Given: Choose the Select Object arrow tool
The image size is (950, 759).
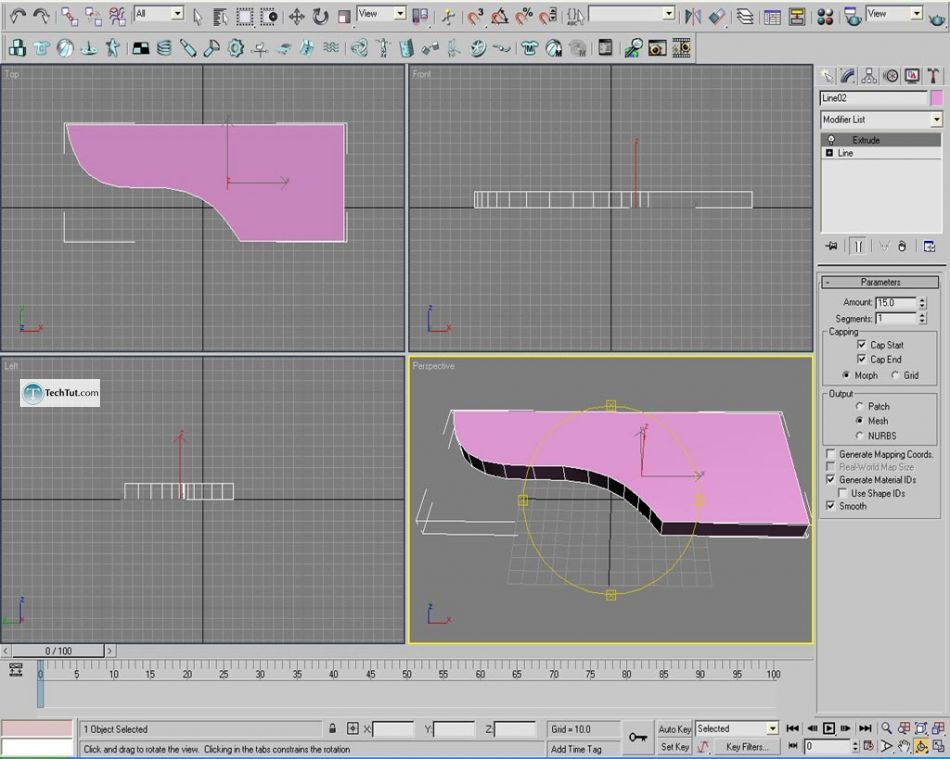Looking at the screenshot, I should (198, 17).
